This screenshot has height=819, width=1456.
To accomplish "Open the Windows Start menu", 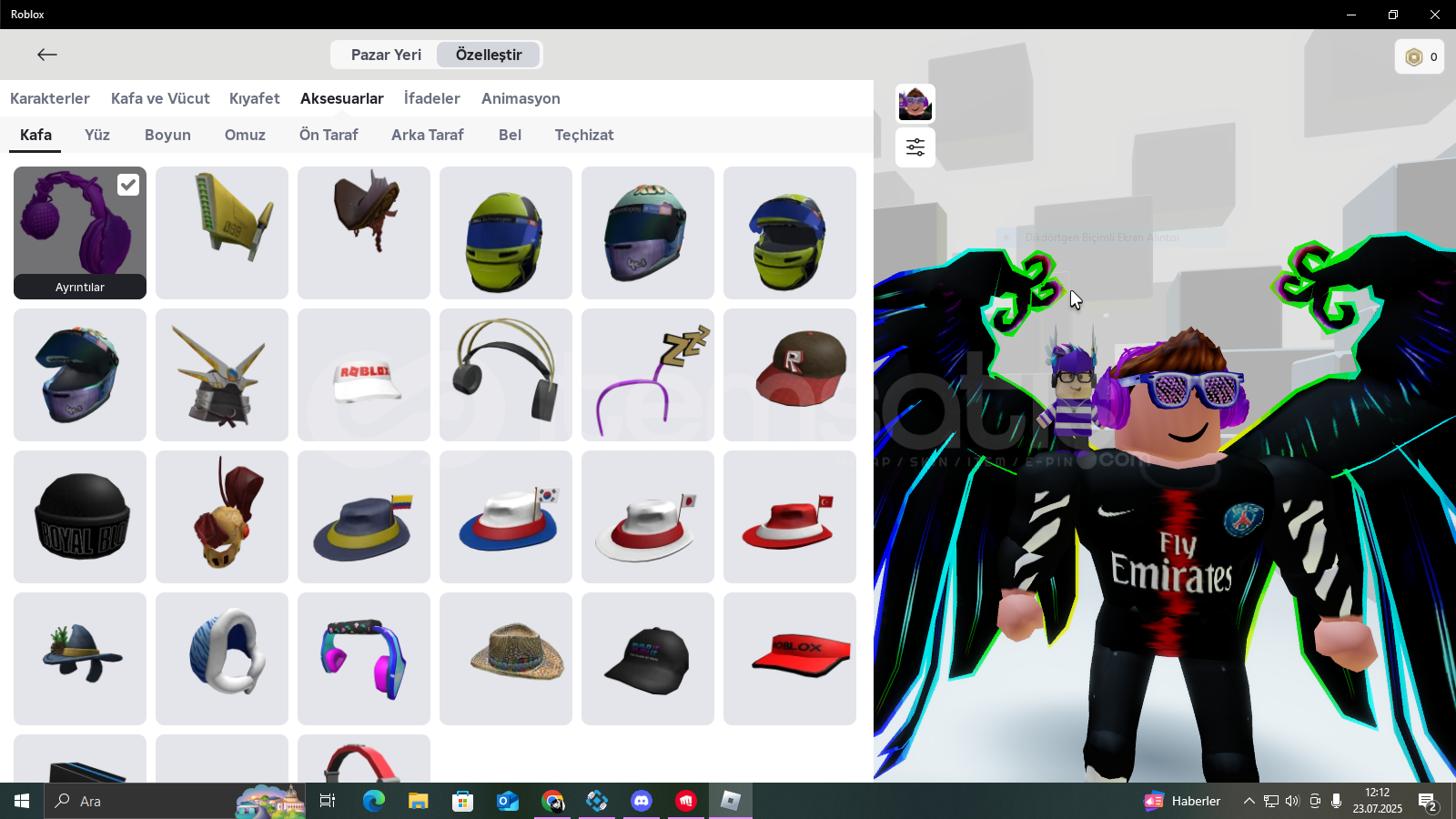I will [22, 801].
